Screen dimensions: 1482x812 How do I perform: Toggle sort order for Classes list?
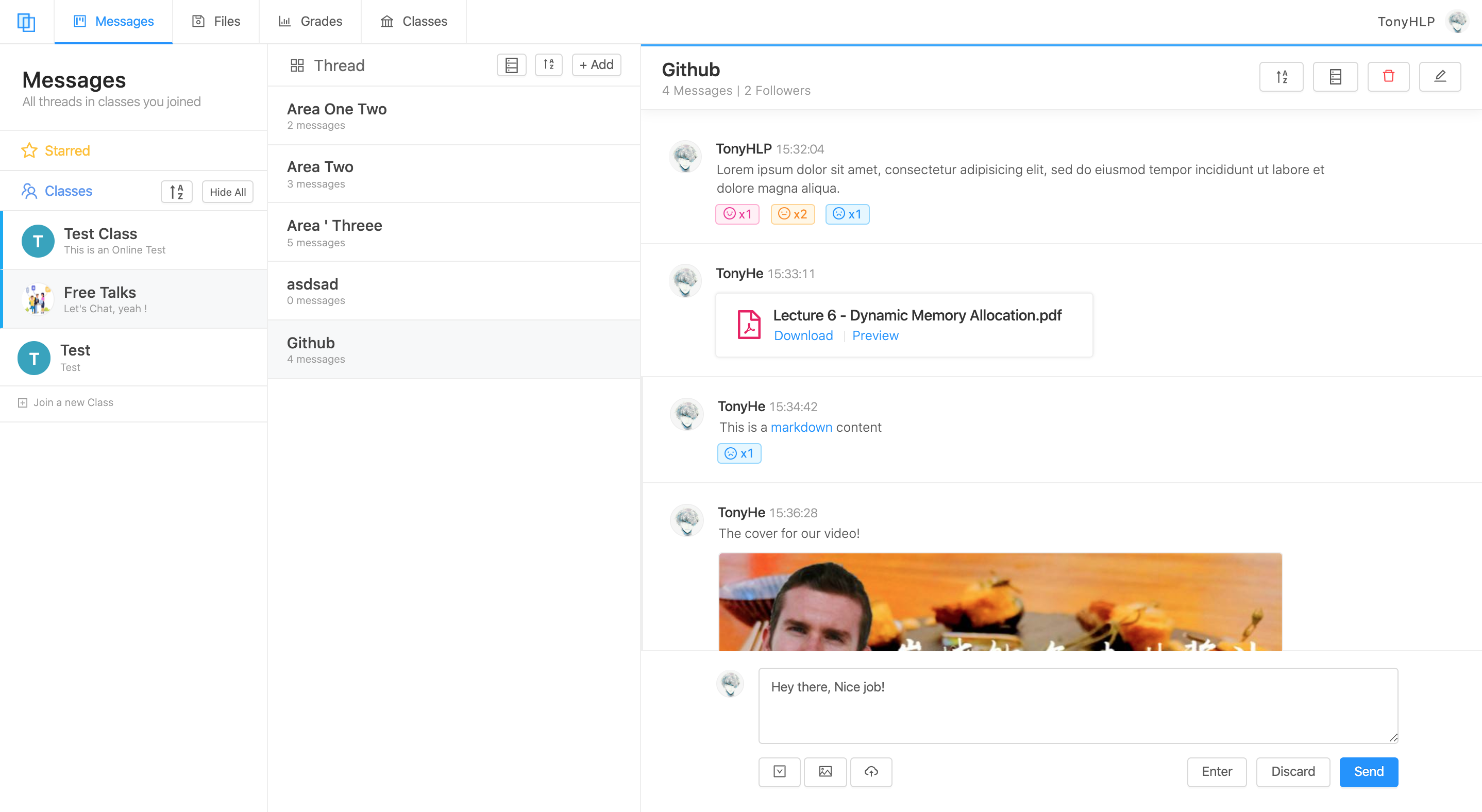coord(178,190)
